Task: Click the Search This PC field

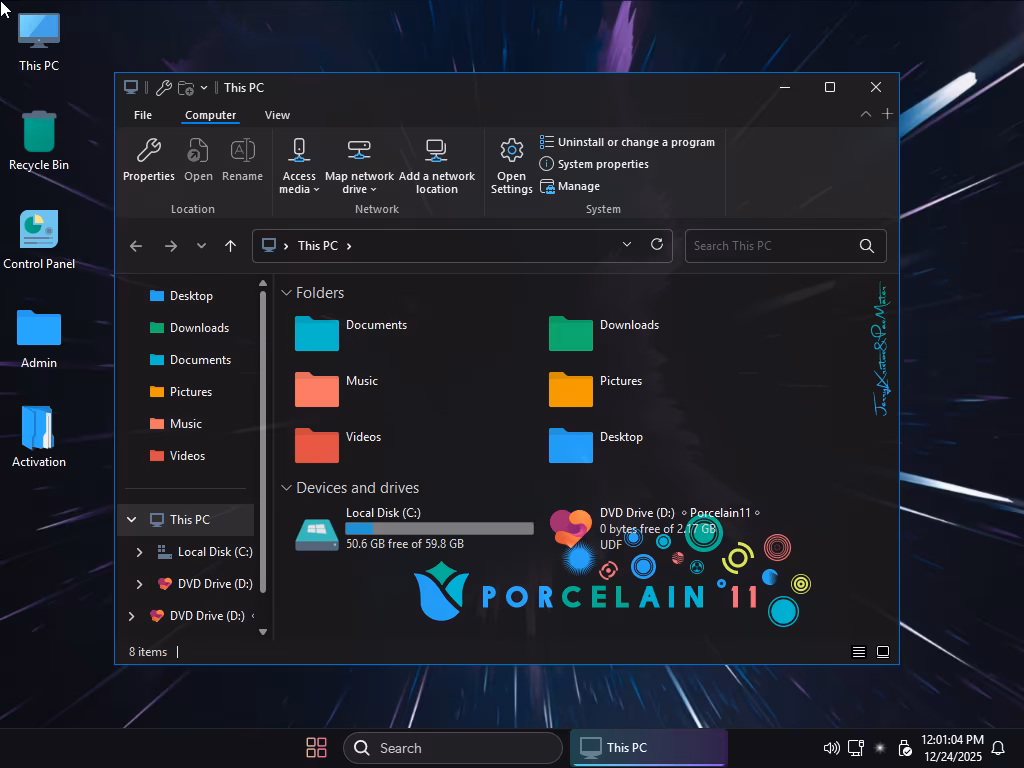Action: click(x=770, y=246)
